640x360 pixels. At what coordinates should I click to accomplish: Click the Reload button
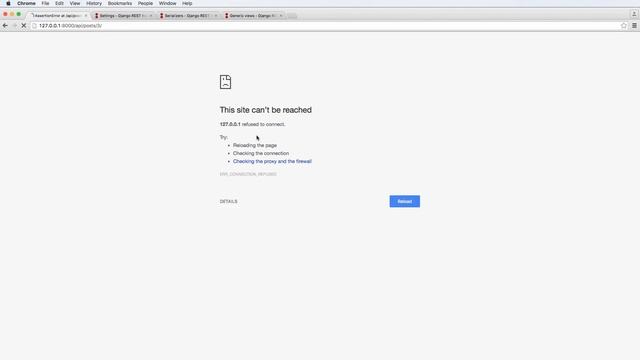(404, 201)
